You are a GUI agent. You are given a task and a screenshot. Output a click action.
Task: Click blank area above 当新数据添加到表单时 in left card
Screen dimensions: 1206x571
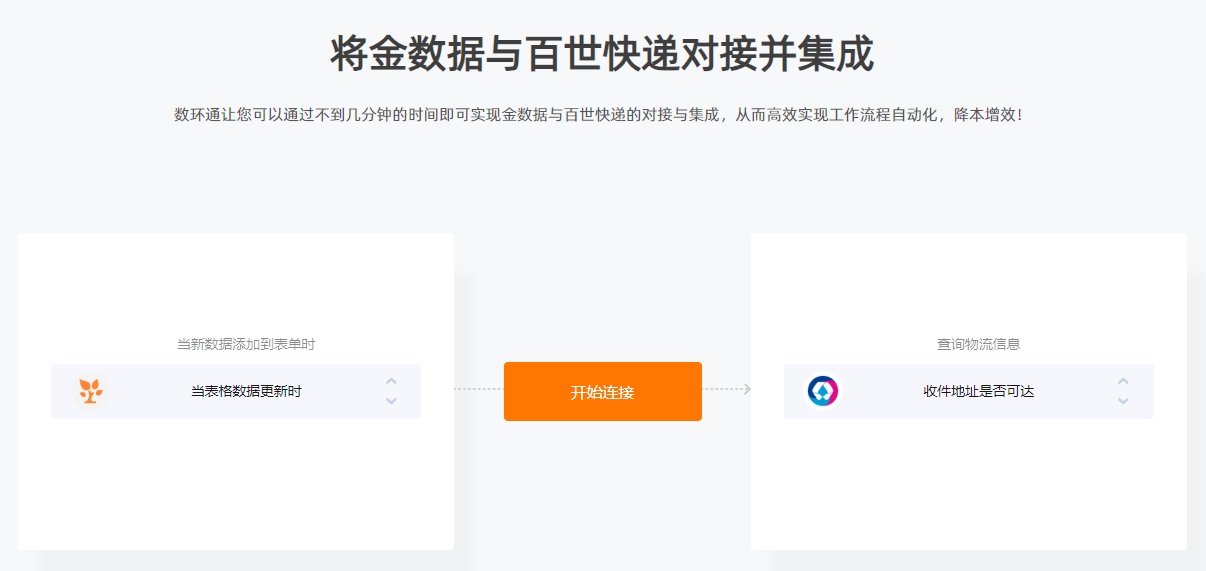tap(236, 285)
